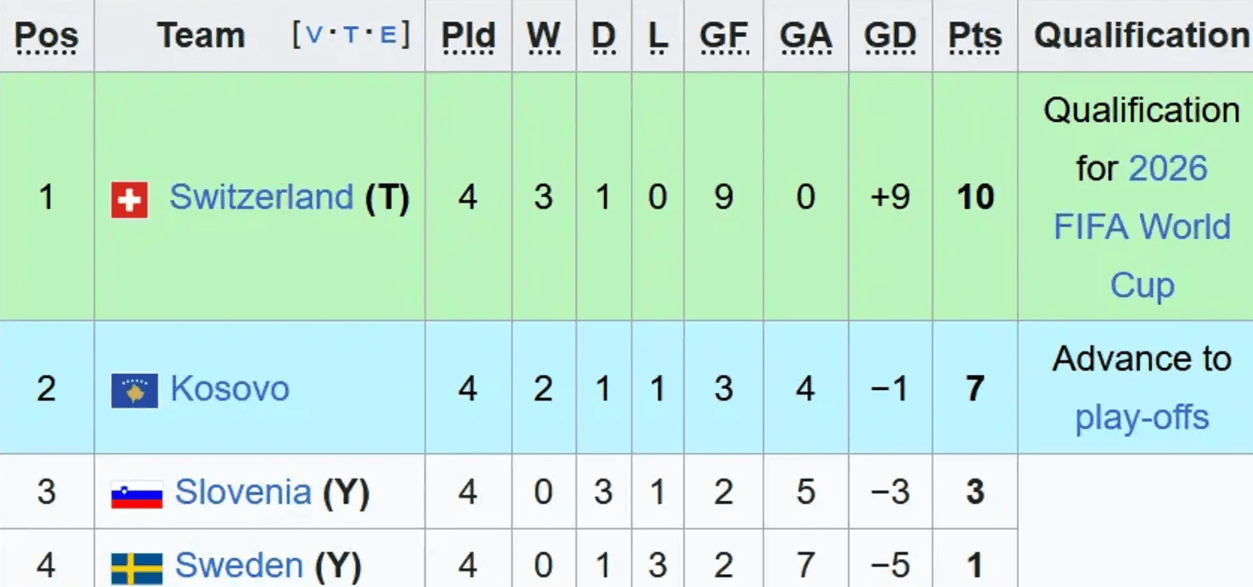Click the Pts column header
The height and width of the screenshot is (587, 1253).
975,36
